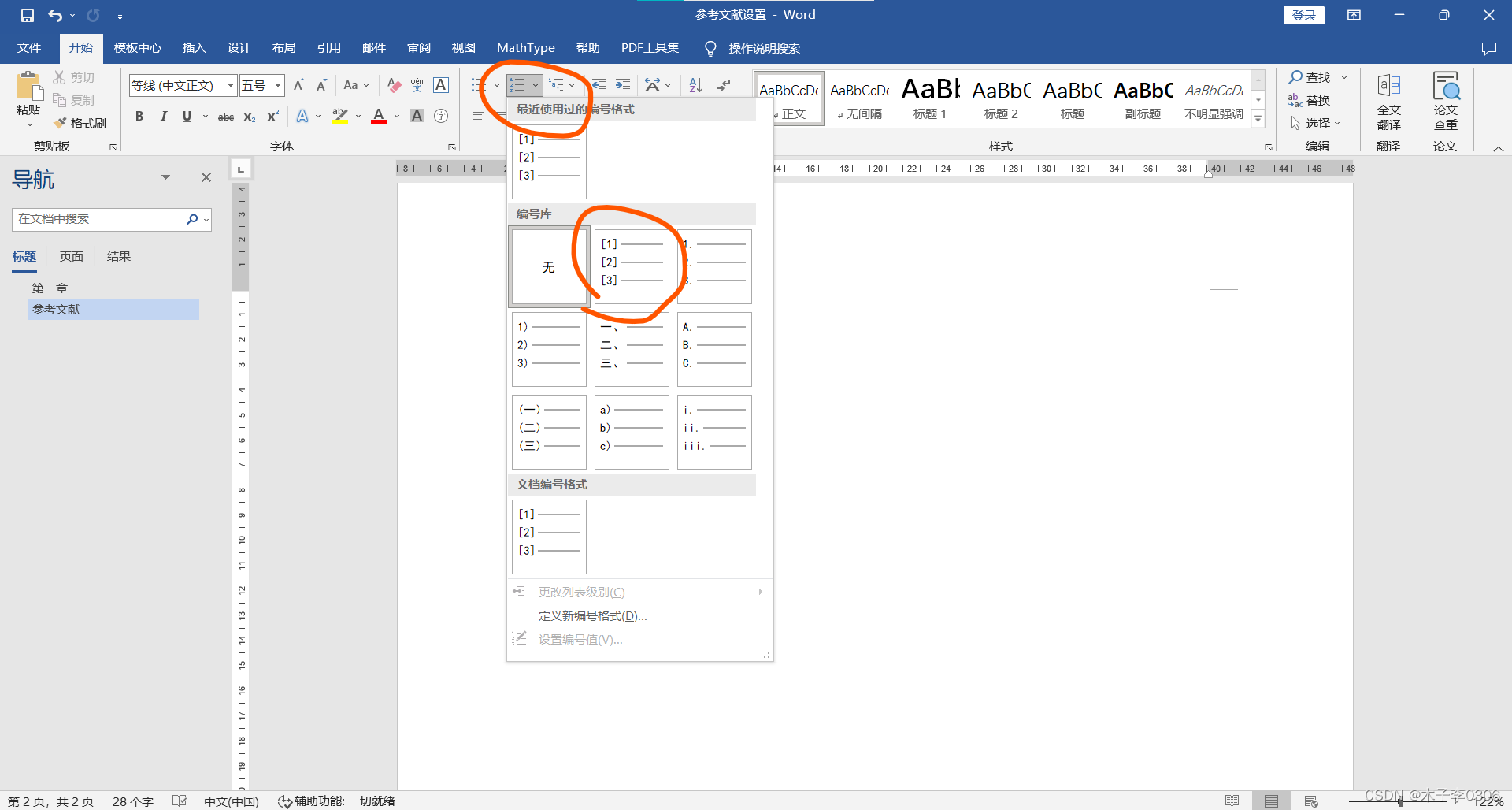Increase paragraph indent
1512x810 pixels.
pos(623,85)
